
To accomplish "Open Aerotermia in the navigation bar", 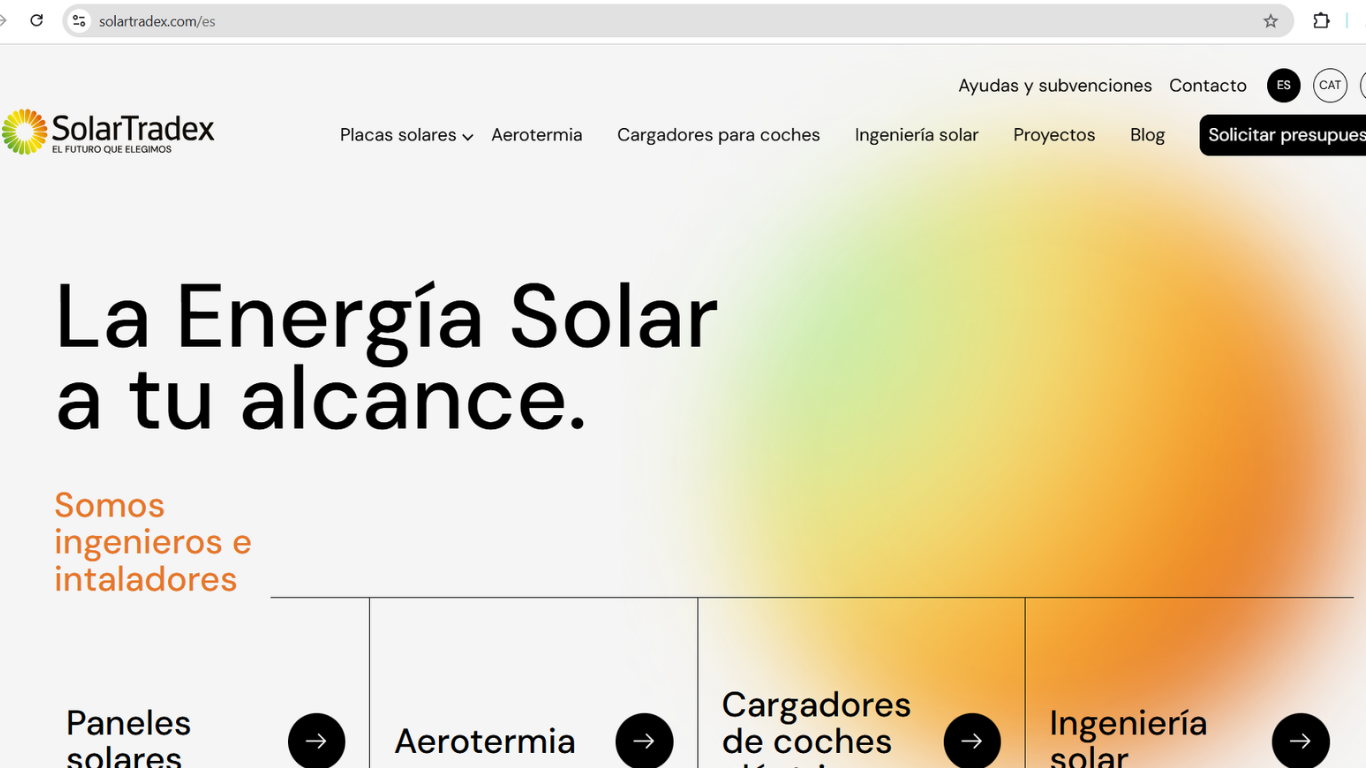I will click(x=537, y=135).
